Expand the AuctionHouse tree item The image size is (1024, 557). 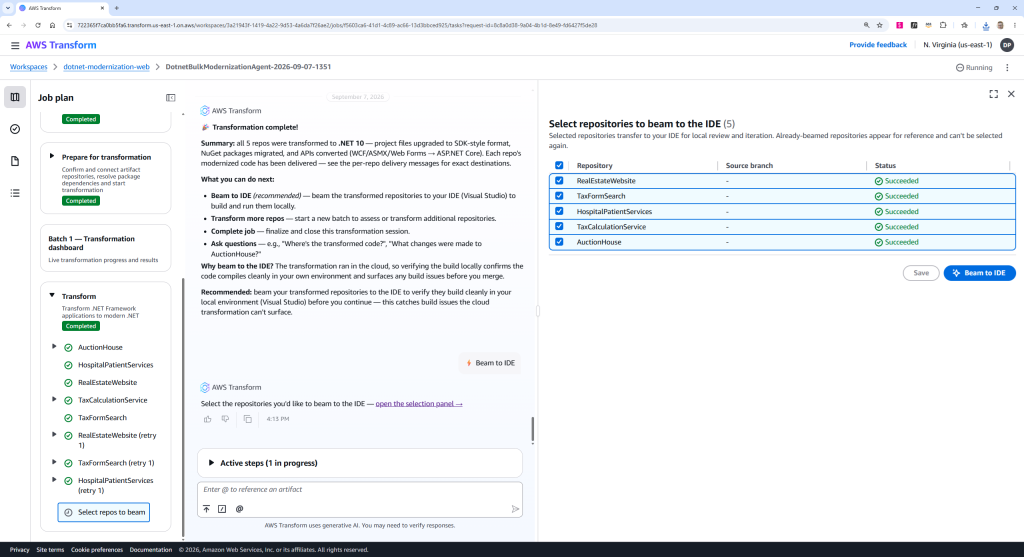(x=54, y=347)
